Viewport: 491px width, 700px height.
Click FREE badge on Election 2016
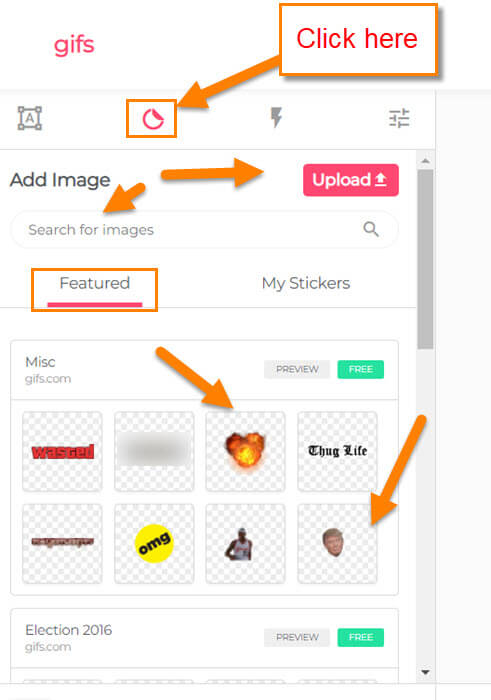click(x=361, y=637)
